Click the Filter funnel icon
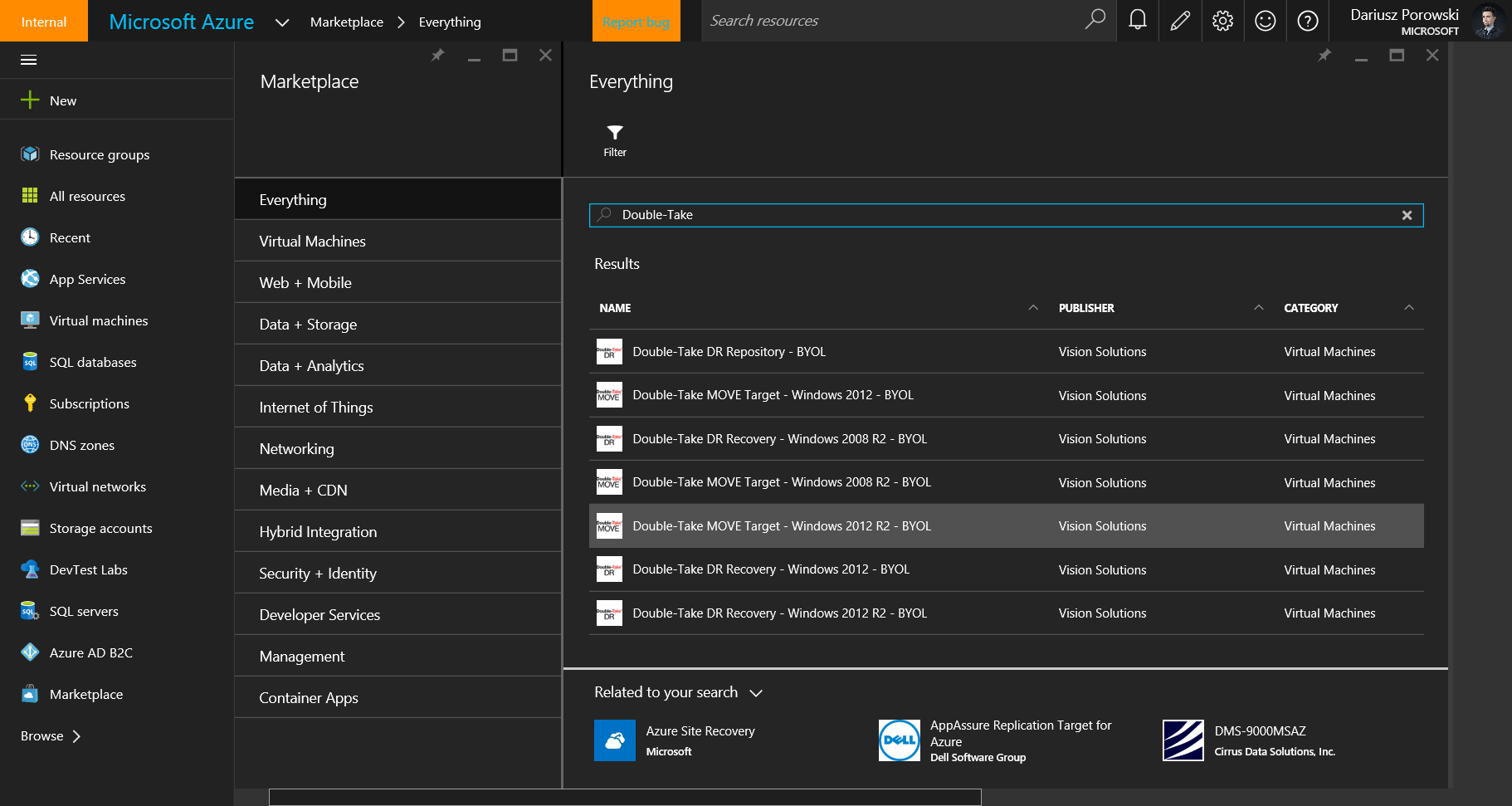 coord(615,133)
